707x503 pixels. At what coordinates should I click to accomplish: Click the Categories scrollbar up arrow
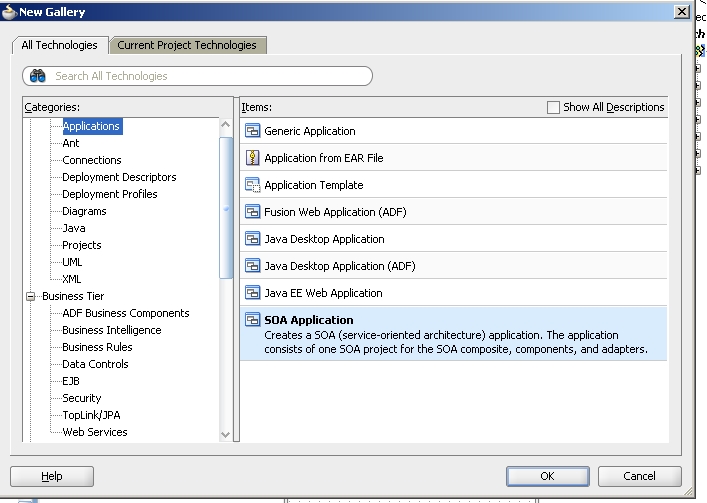click(226, 125)
